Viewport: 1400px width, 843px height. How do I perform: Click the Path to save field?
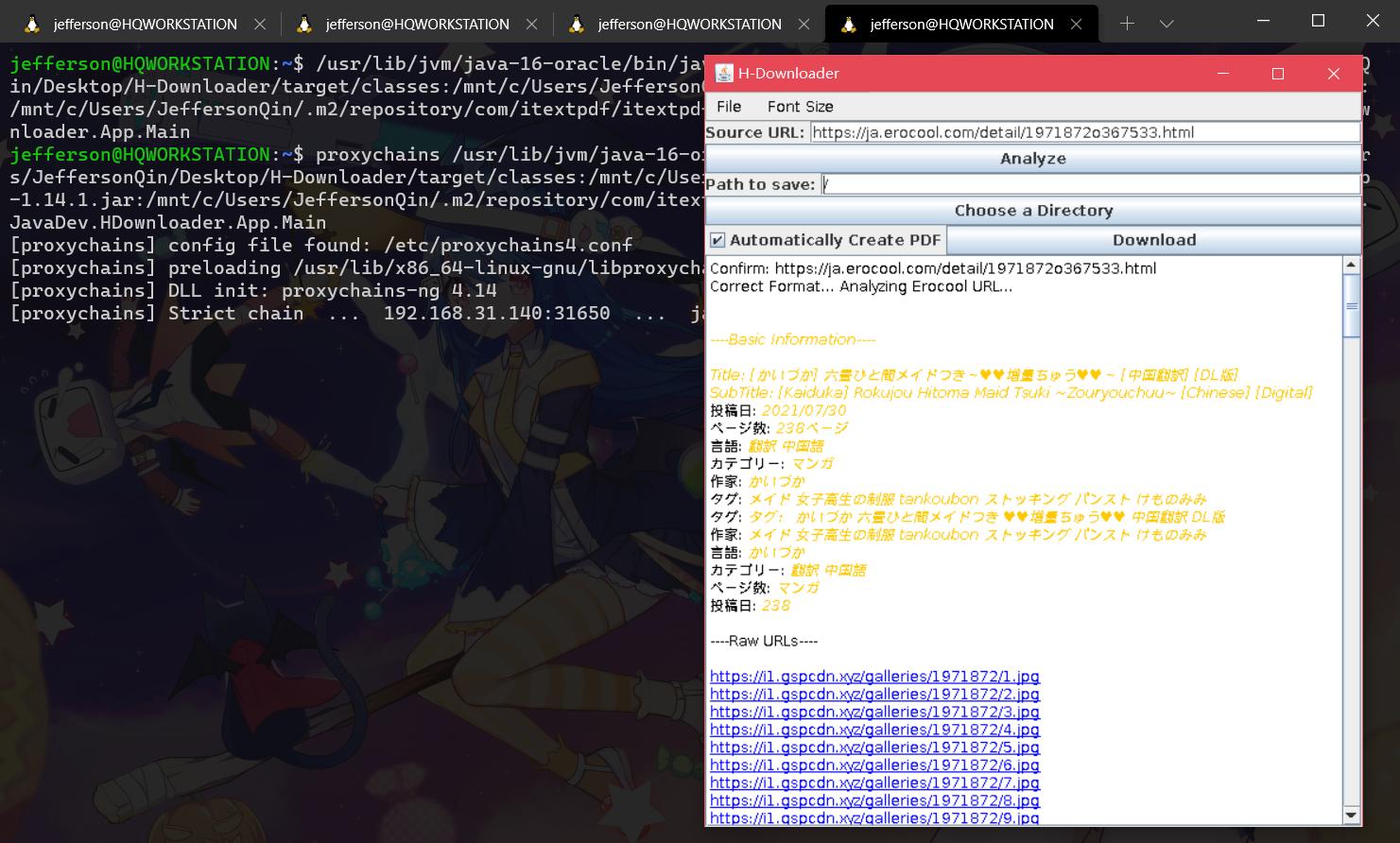click(1091, 184)
